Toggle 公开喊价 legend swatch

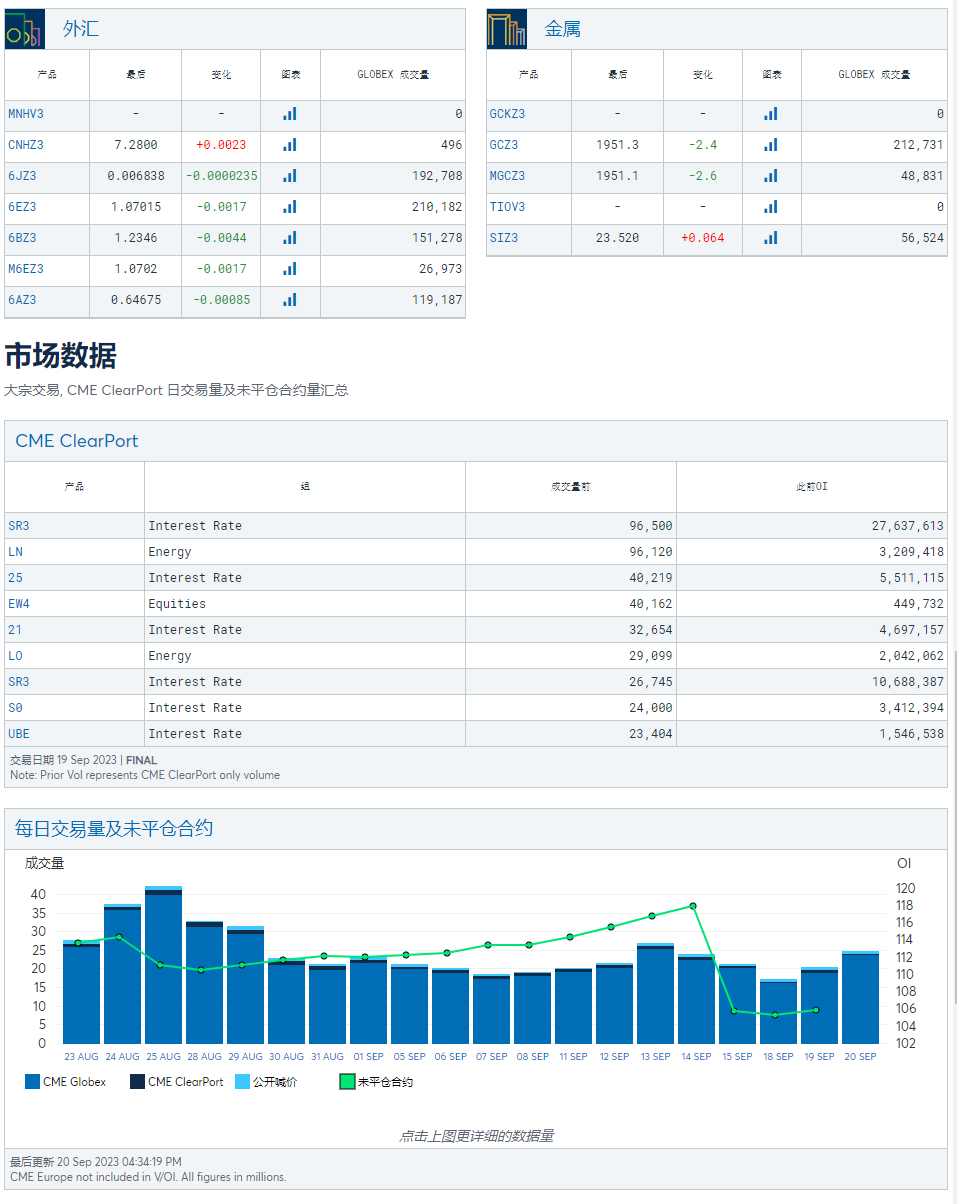click(242, 1082)
